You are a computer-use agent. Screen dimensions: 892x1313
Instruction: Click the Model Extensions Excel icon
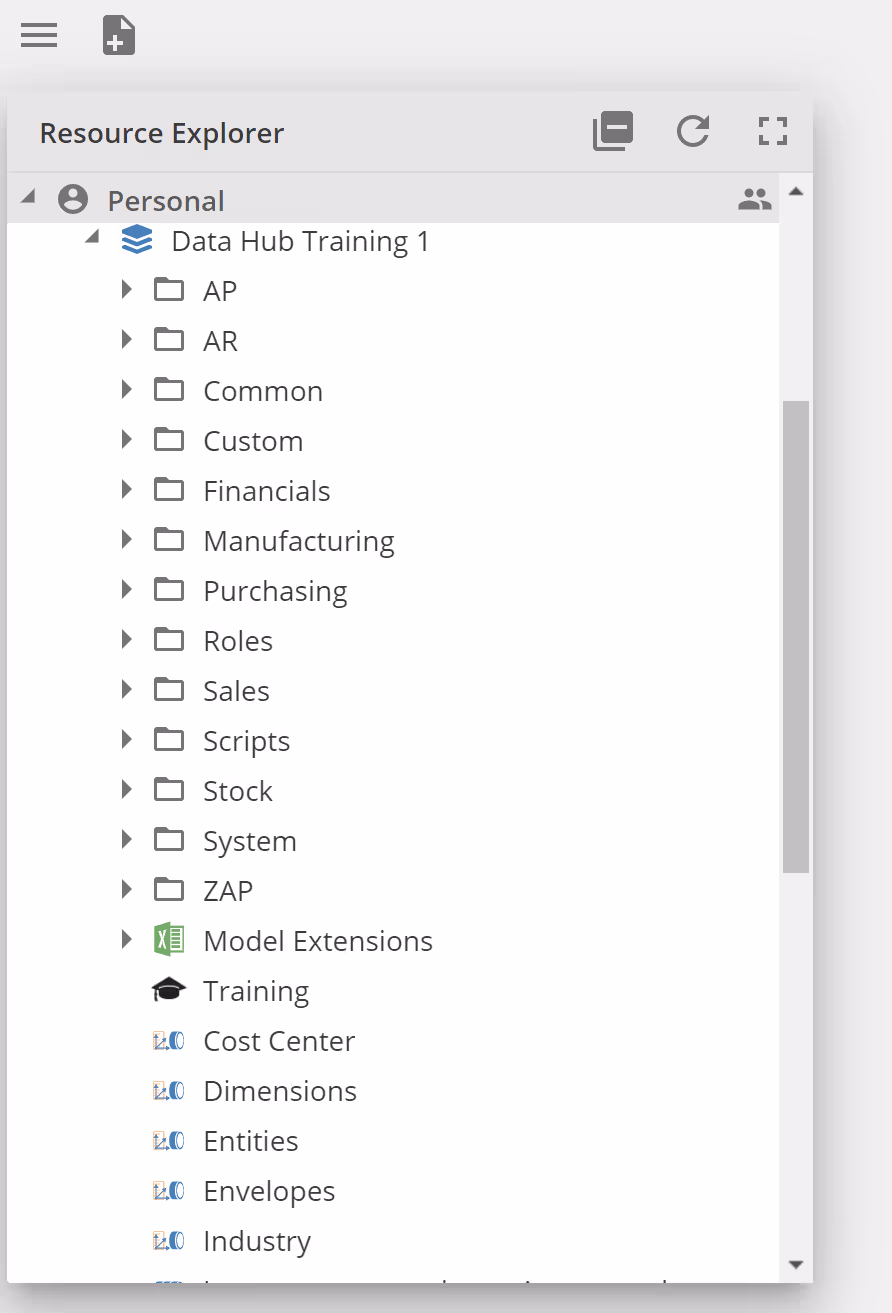pyautogui.click(x=169, y=940)
